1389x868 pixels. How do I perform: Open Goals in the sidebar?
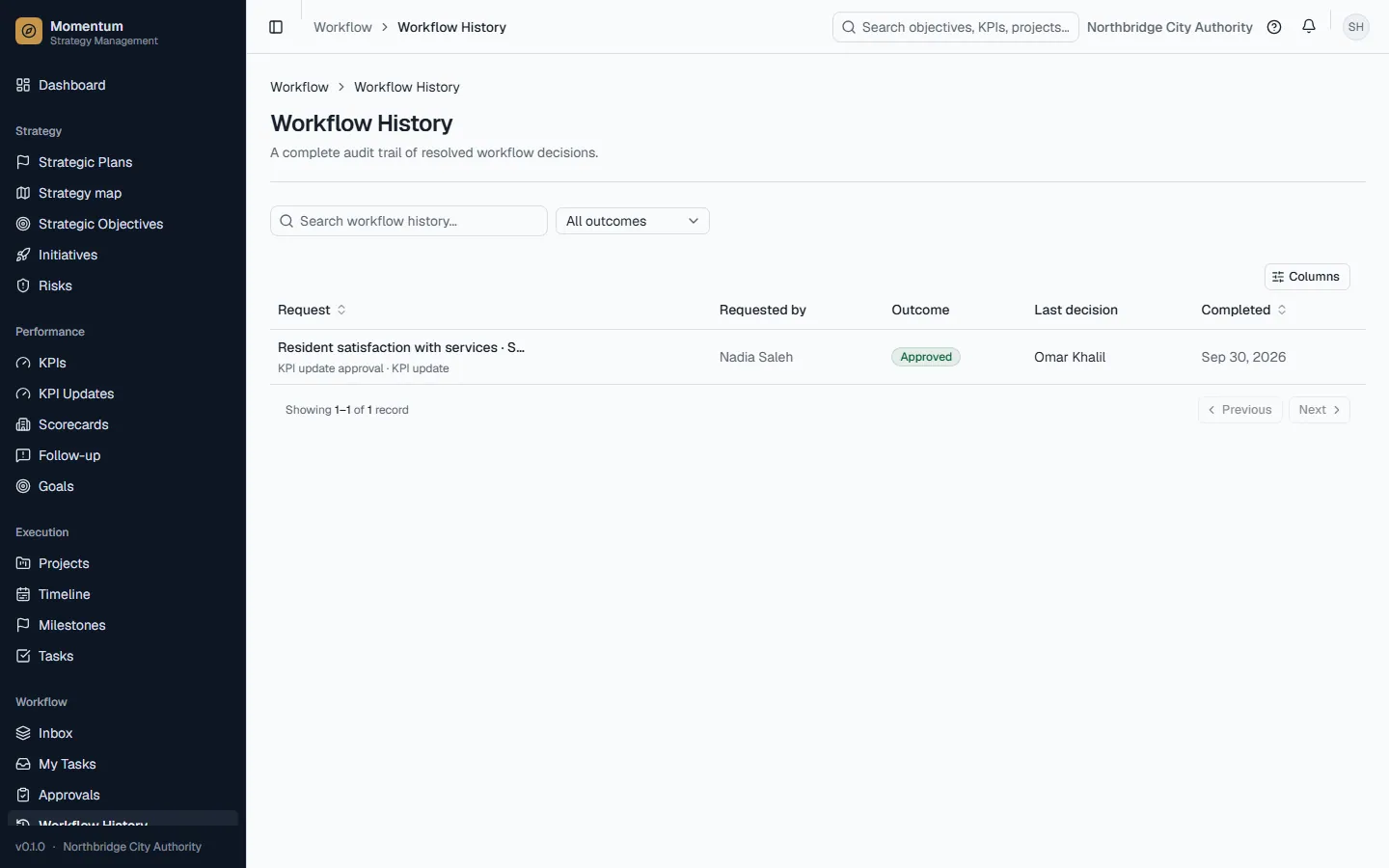click(x=123, y=486)
